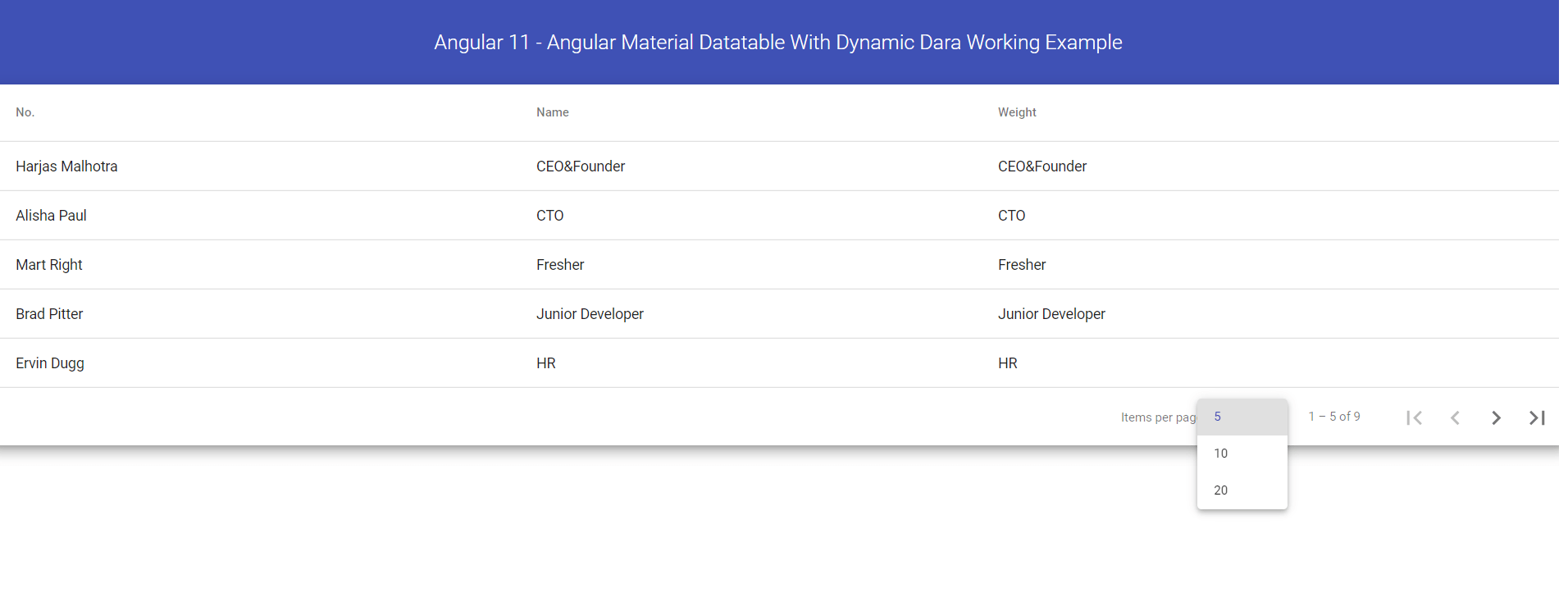Click the previous page chevron icon

click(x=1455, y=417)
